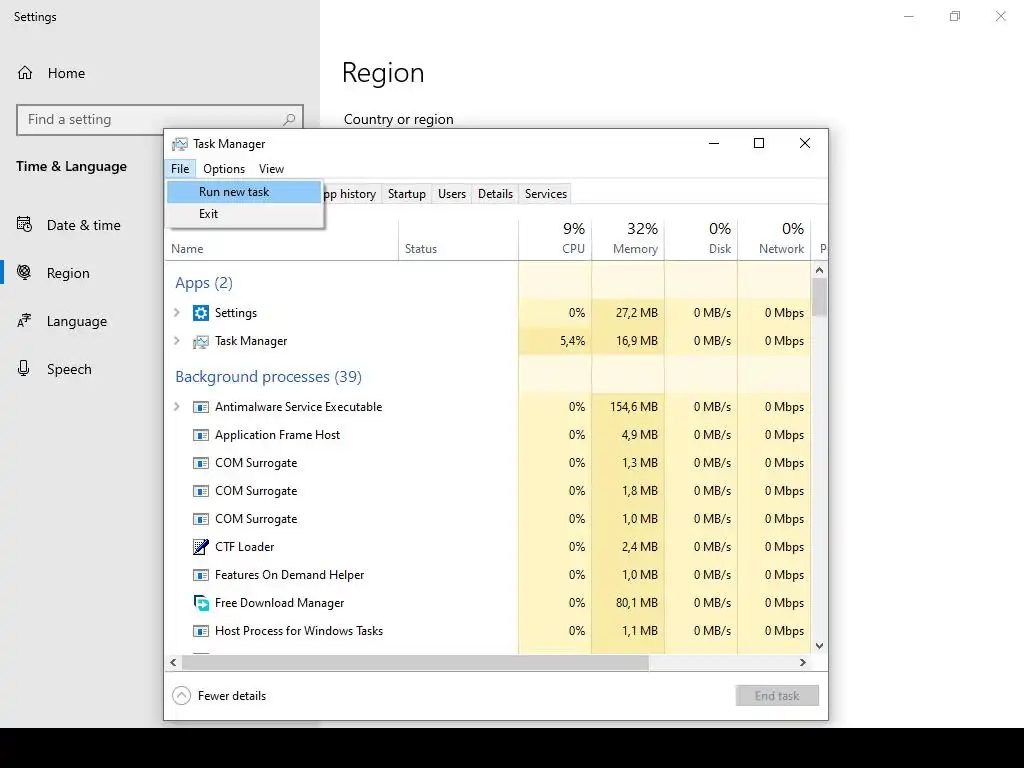Click the Fewer details circle arrow icon
The image size is (1024, 768).
click(181, 696)
